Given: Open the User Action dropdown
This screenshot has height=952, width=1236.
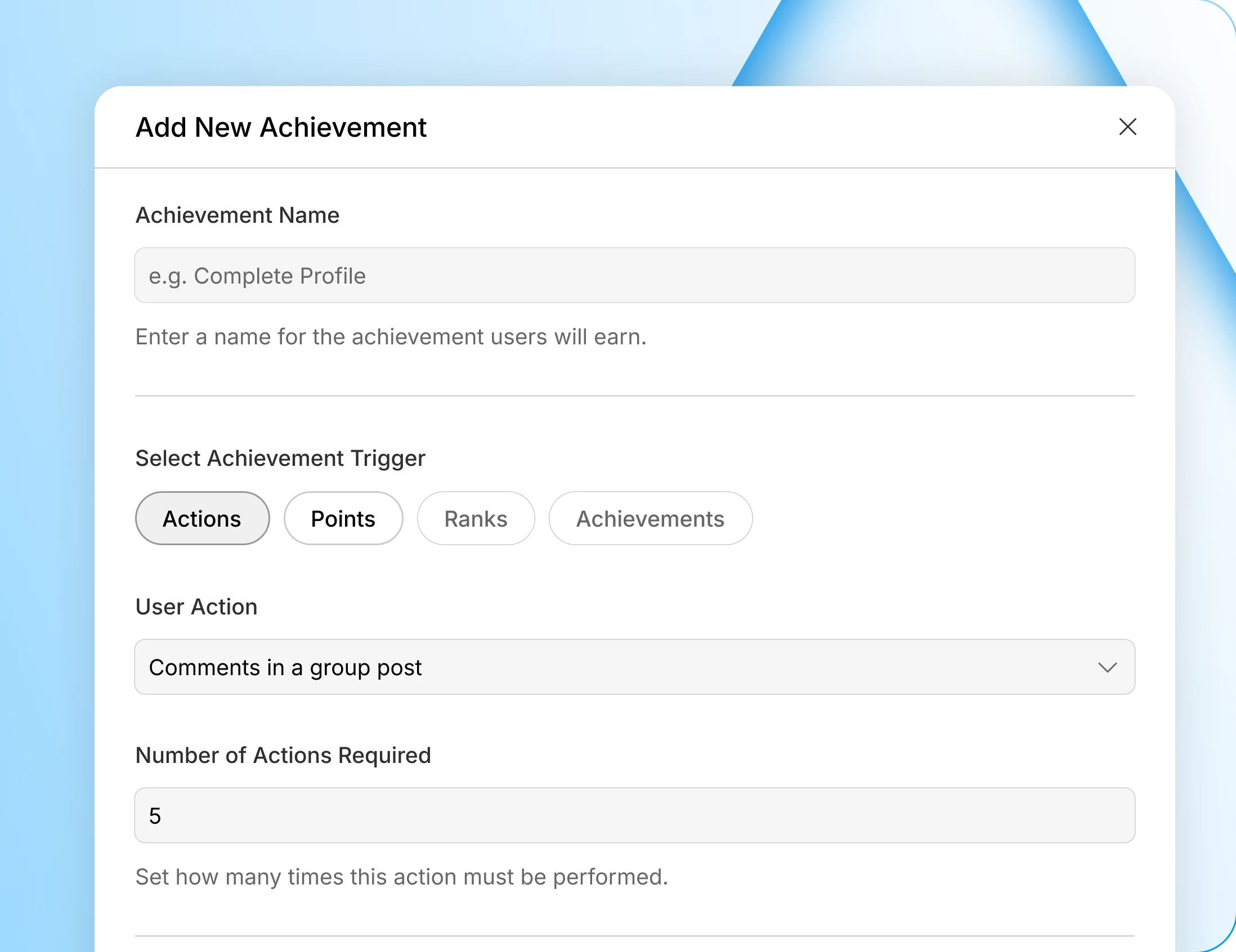Looking at the screenshot, I should tap(634, 667).
